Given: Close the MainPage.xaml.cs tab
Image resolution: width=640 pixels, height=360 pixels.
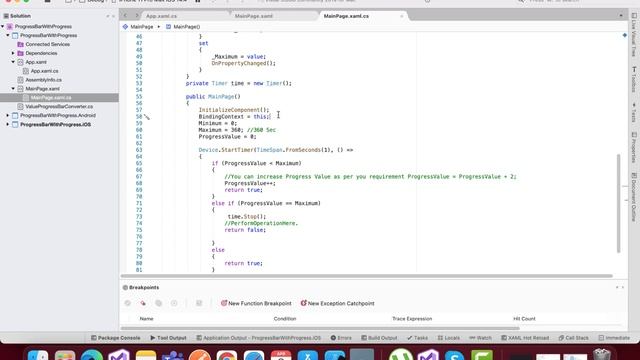Looking at the screenshot, I should coord(402,16).
